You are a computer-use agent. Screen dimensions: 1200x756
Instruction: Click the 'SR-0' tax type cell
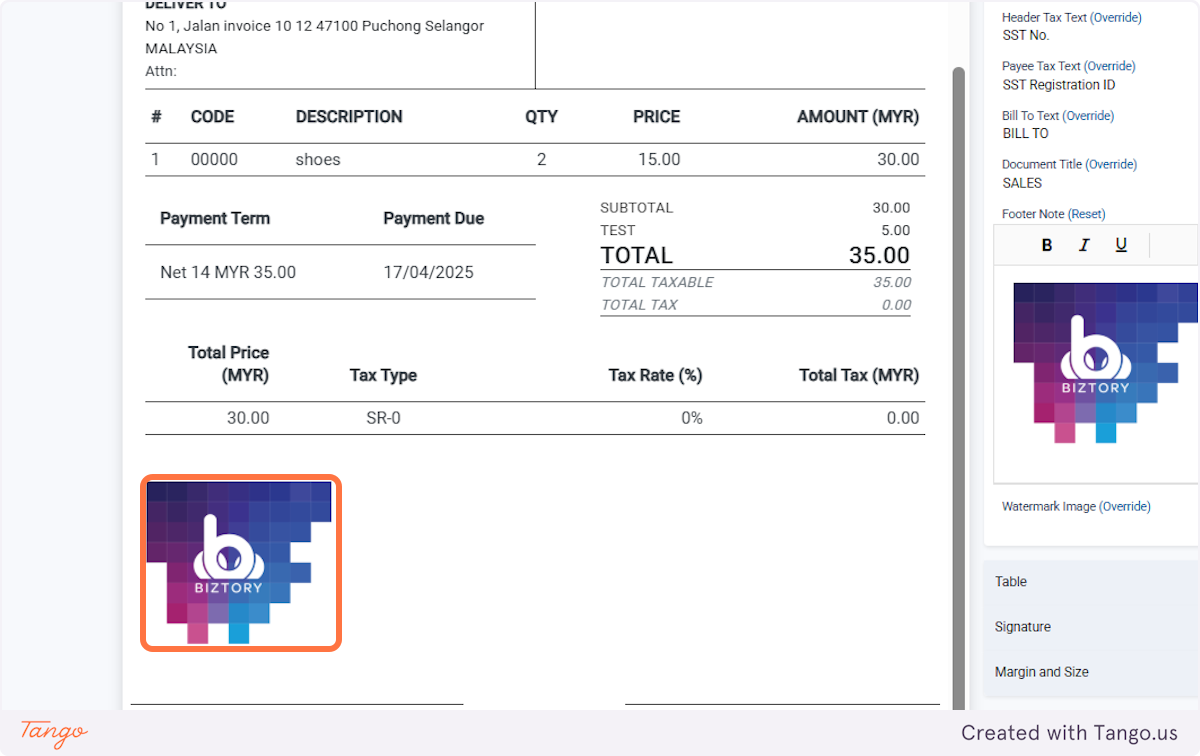[x=383, y=418]
